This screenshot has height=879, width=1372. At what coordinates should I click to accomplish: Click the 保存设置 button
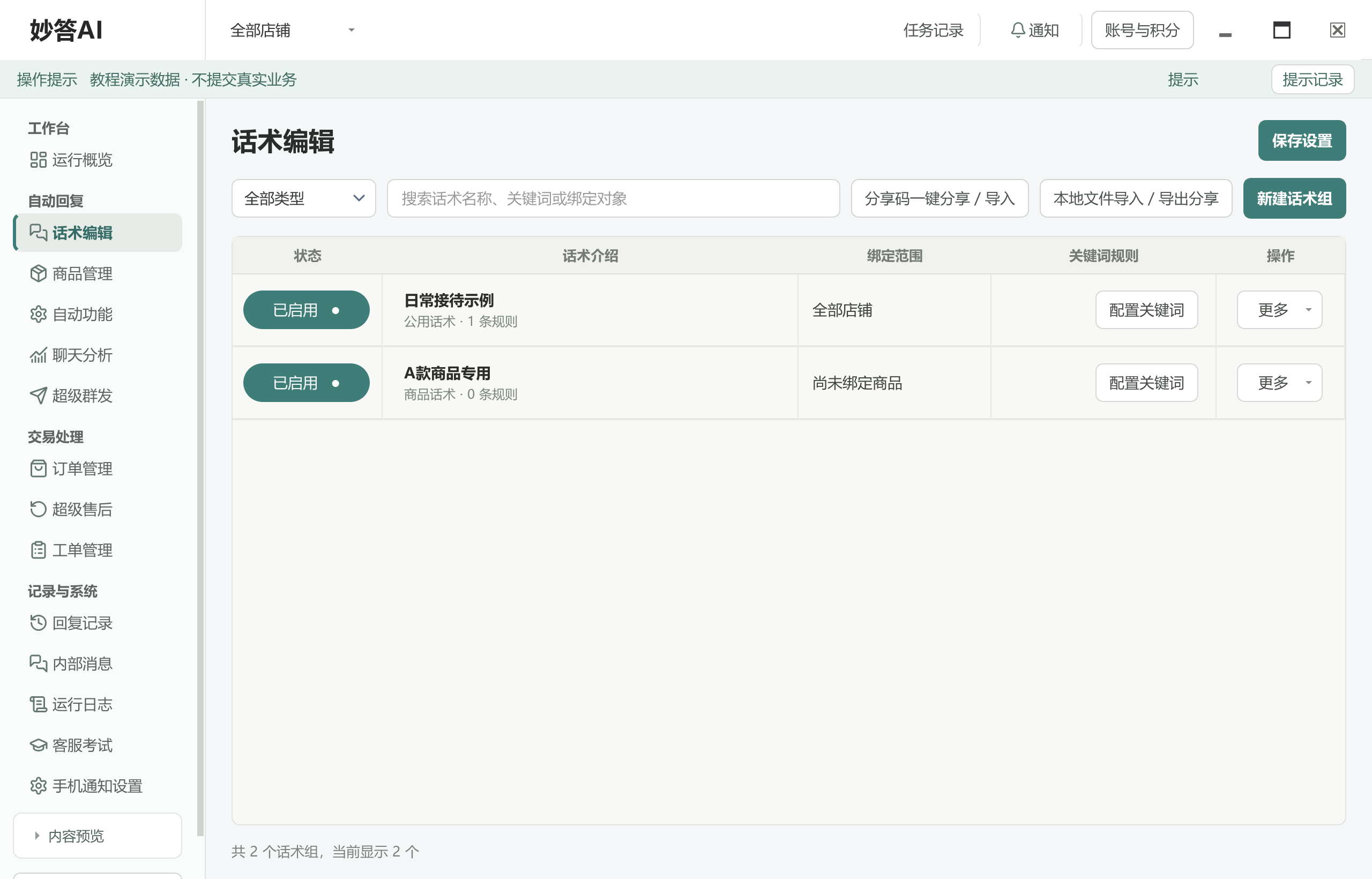click(1302, 140)
